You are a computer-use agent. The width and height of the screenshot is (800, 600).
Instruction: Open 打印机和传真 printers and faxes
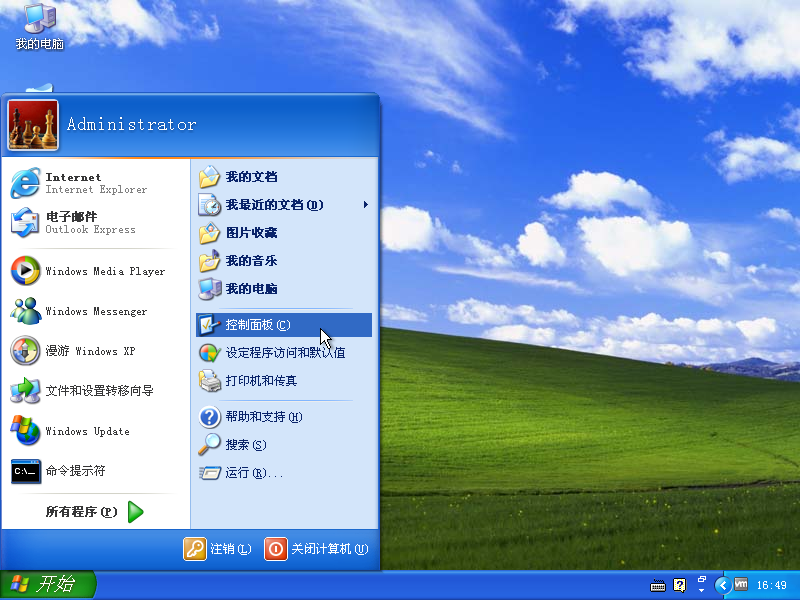pos(256,380)
